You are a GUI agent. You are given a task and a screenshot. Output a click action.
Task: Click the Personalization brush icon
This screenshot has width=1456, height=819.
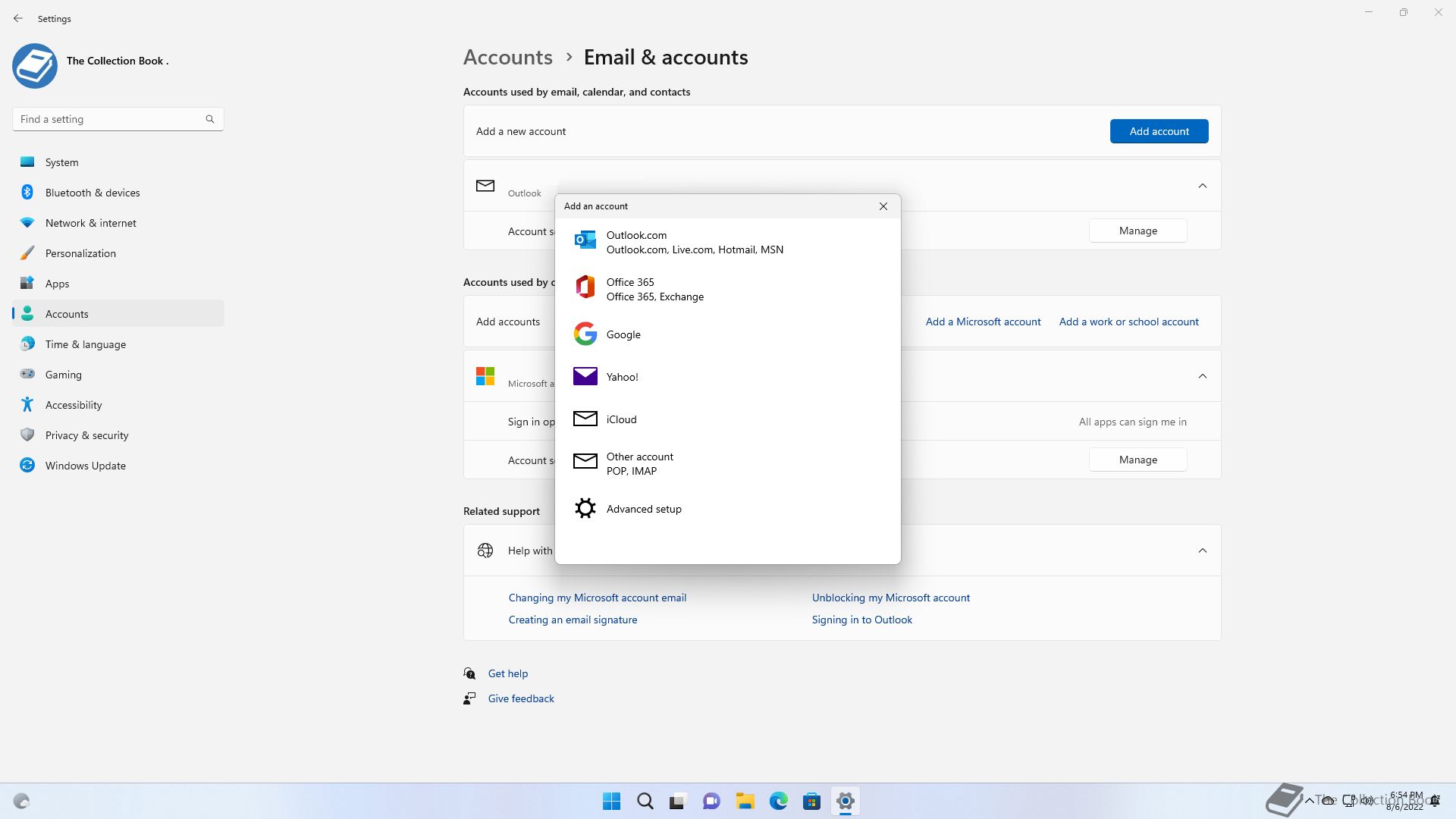pyautogui.click(x=27, y=253)
